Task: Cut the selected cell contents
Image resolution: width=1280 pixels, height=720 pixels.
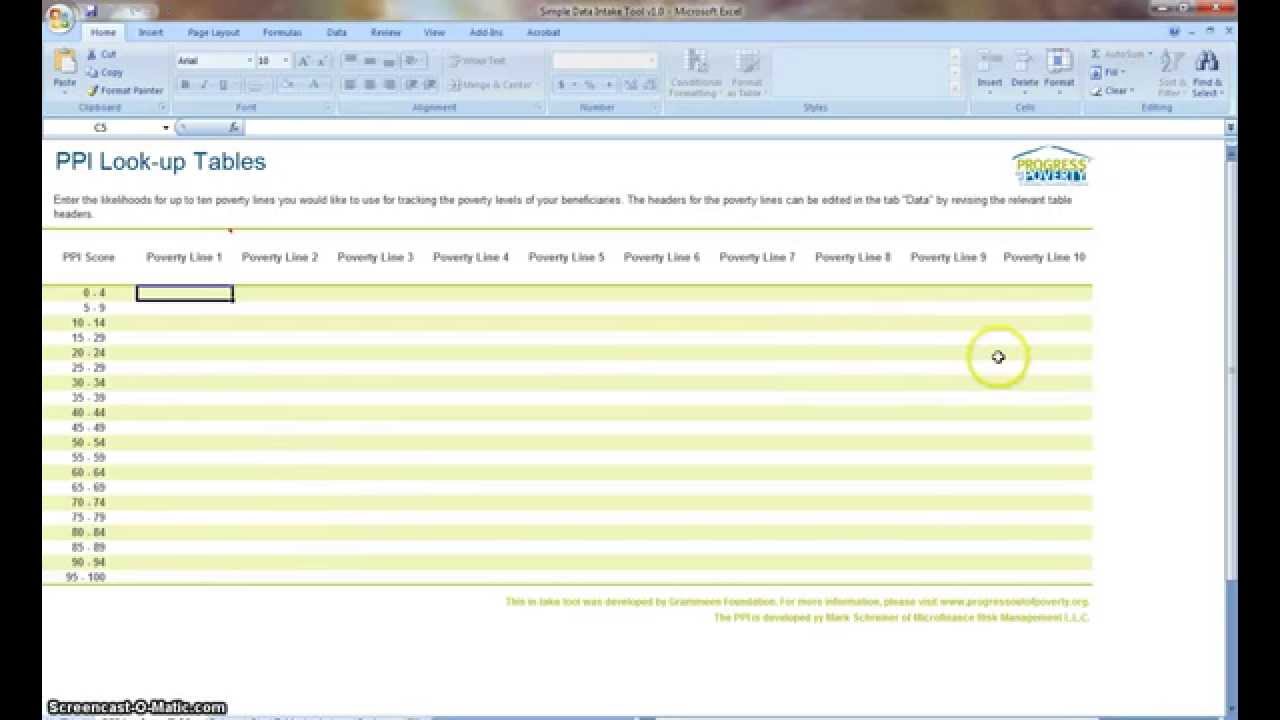Action: [x=100, y=54]
